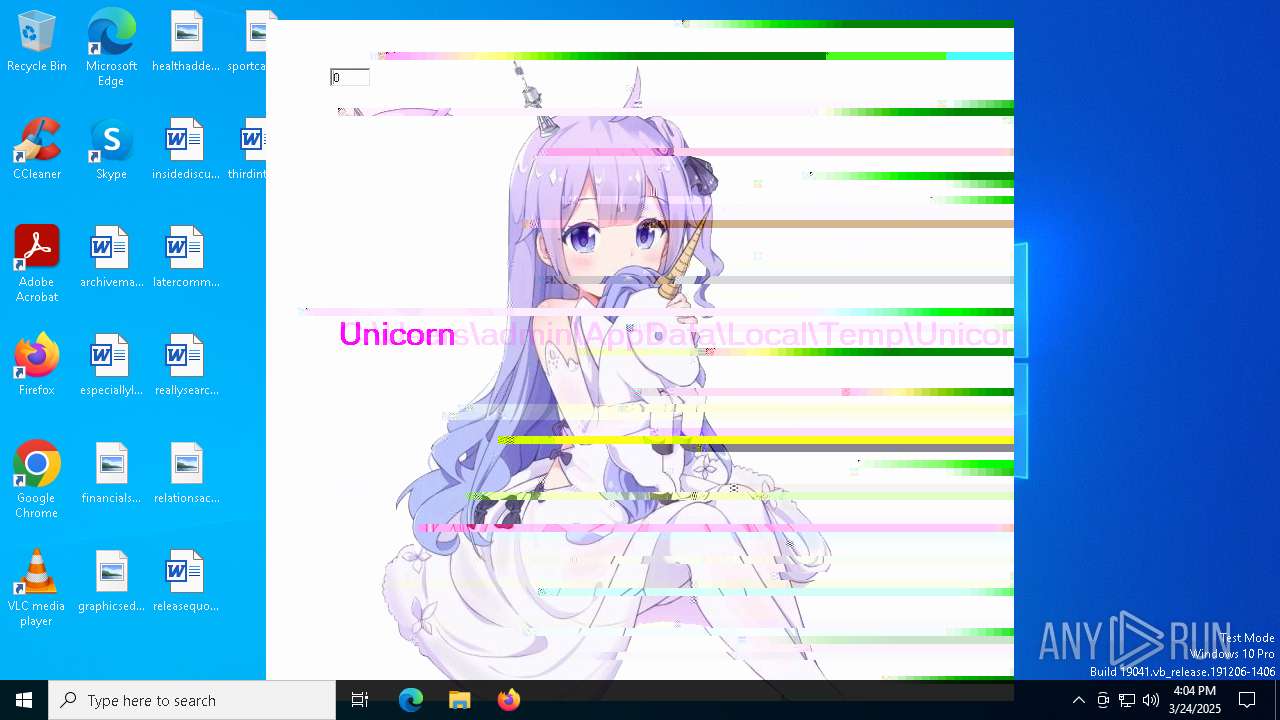This screenshot has height=720, width=1280.
Task: Select financials... image file
Action: click(x=111, y=474)
